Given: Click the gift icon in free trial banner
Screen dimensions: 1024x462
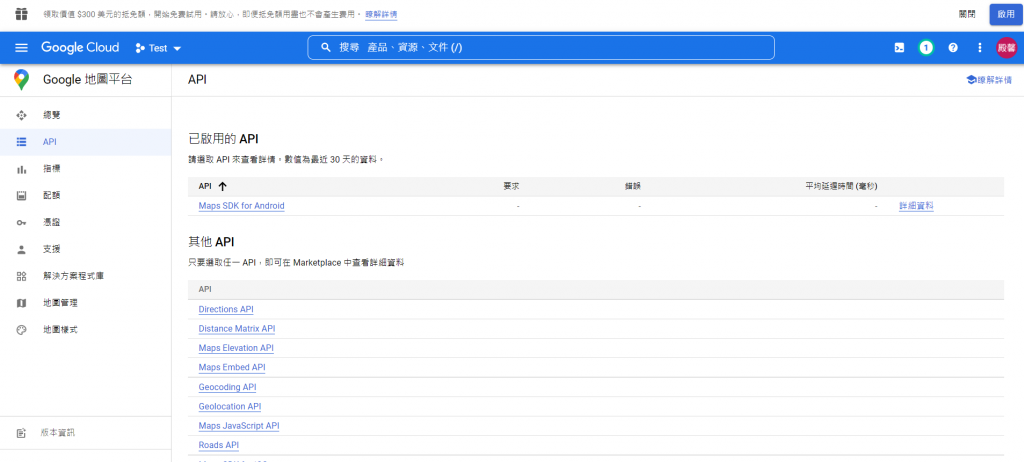Looking at the screenshot, I should (22, 14).
